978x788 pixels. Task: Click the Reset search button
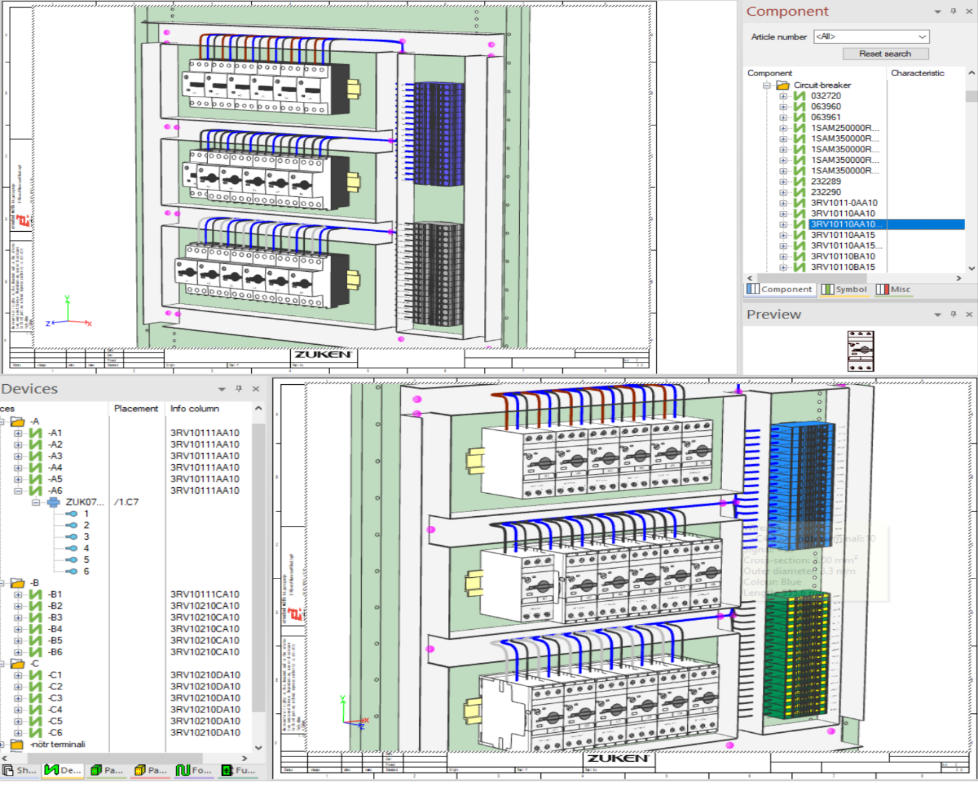click(886, 54)
